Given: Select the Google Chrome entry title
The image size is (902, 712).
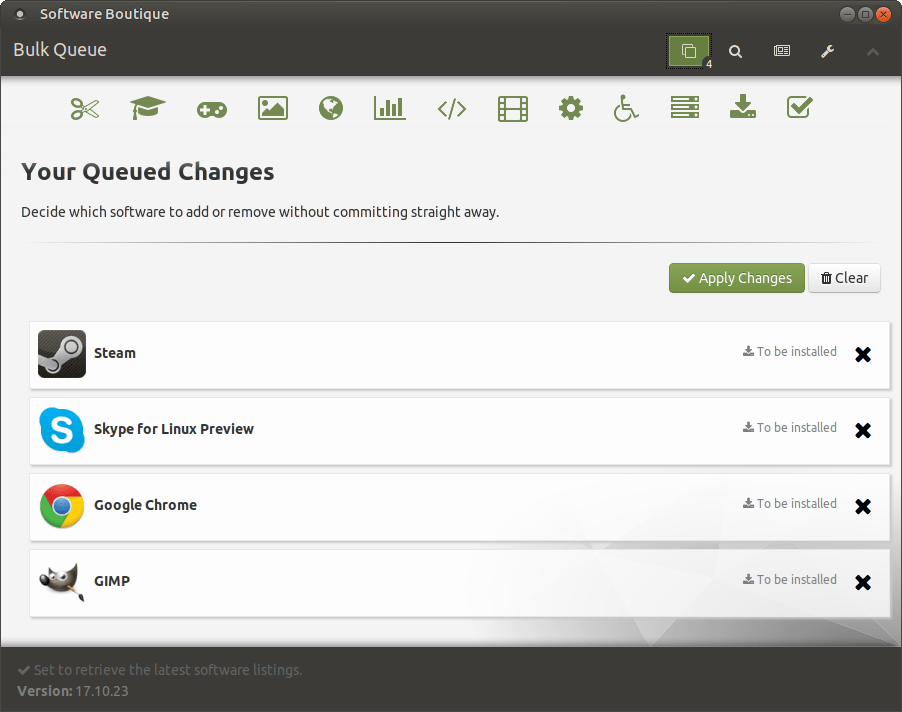Looking at the screenshot, I should coord(146,505).
